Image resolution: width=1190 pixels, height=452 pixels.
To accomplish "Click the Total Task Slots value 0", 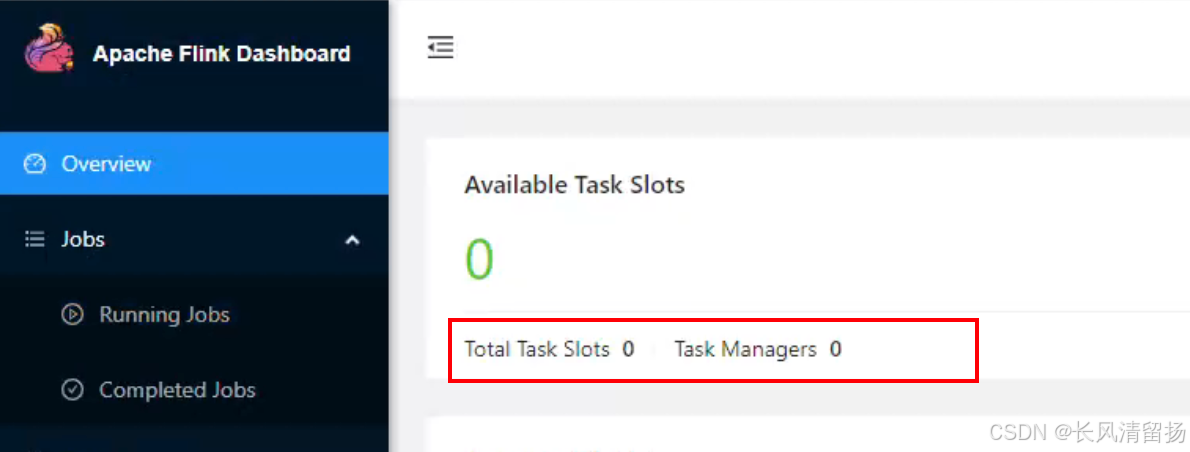I will tap(628, 349).
